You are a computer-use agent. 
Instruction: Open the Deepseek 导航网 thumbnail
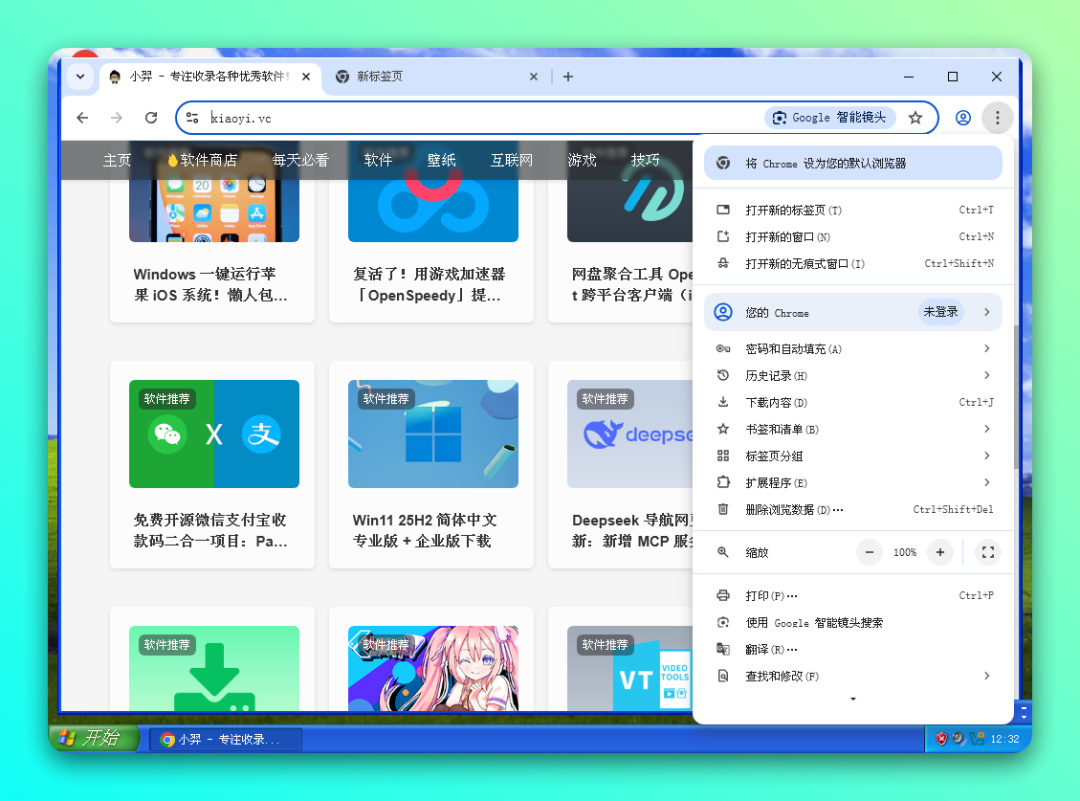click(x=630, y=434)
